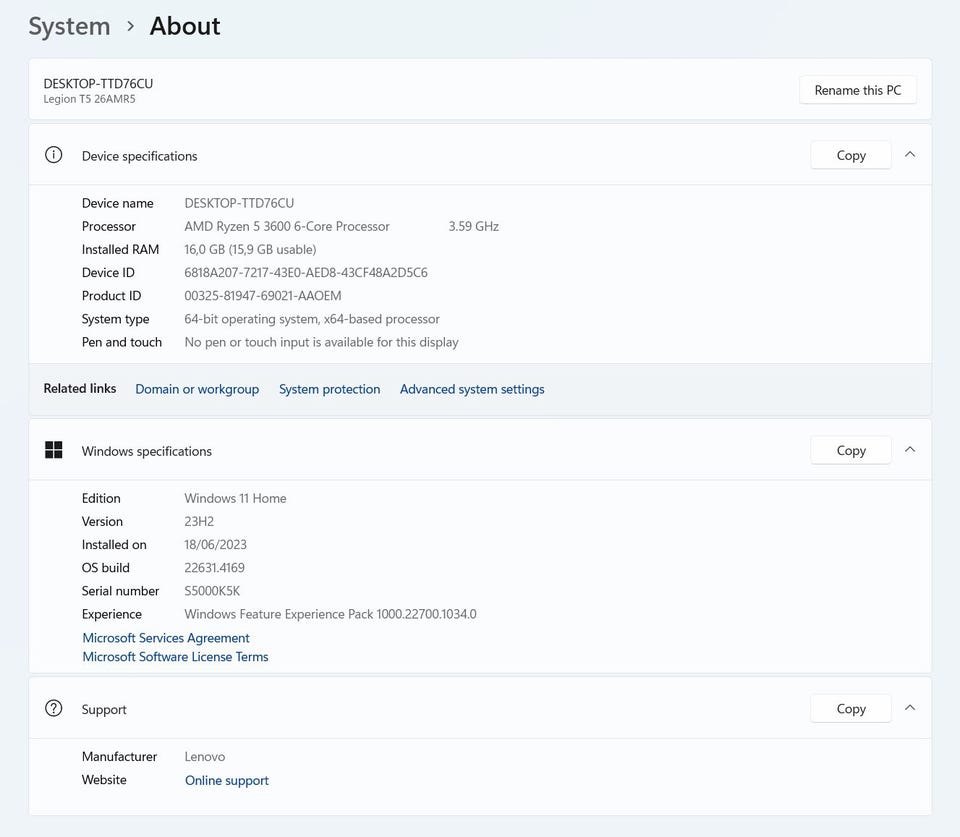Click the About breadcrumb title
The image size is (960, 837).
pos(185,26)
